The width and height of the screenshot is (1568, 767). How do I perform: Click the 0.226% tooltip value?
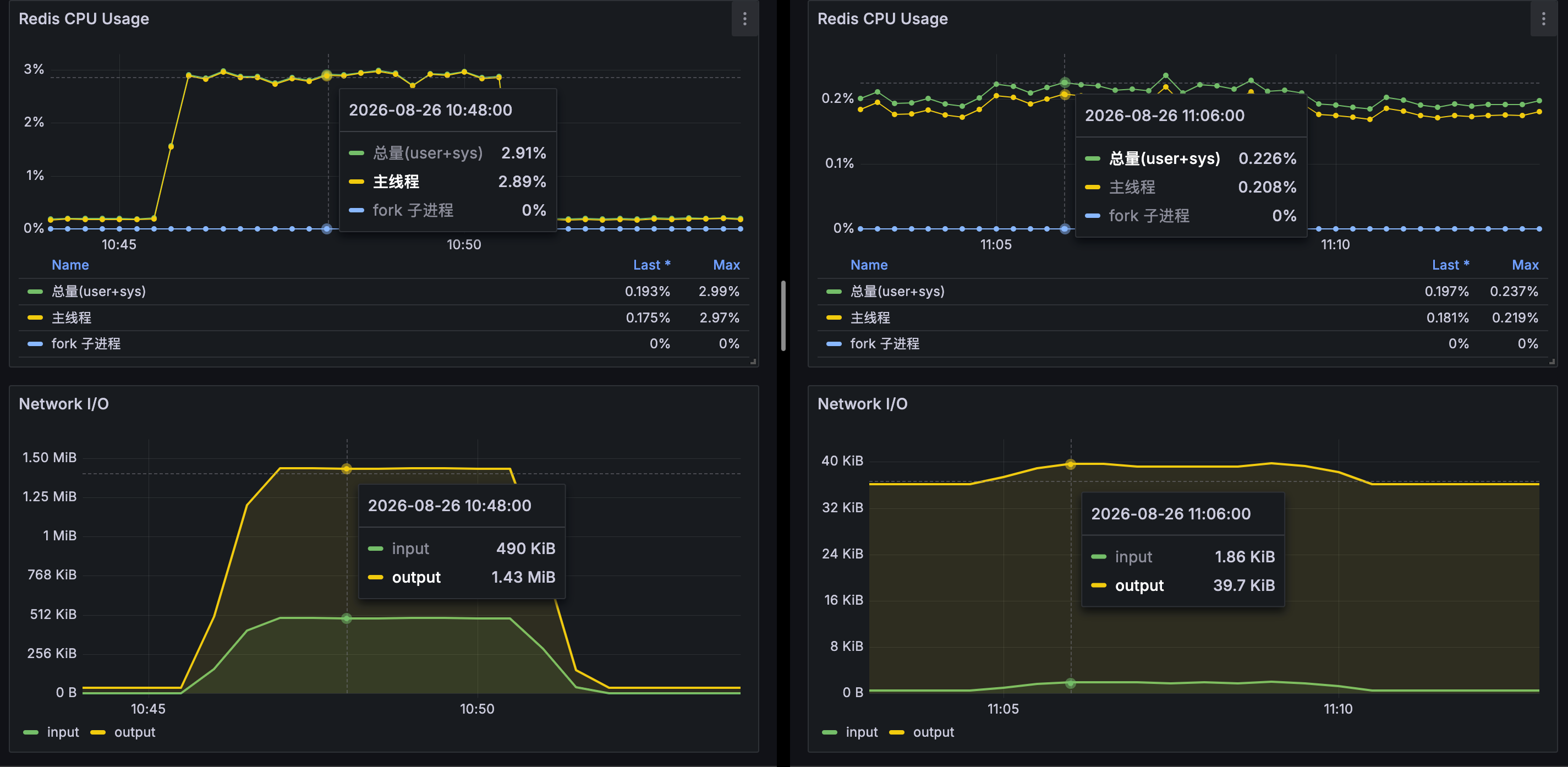coord(1267,158)
